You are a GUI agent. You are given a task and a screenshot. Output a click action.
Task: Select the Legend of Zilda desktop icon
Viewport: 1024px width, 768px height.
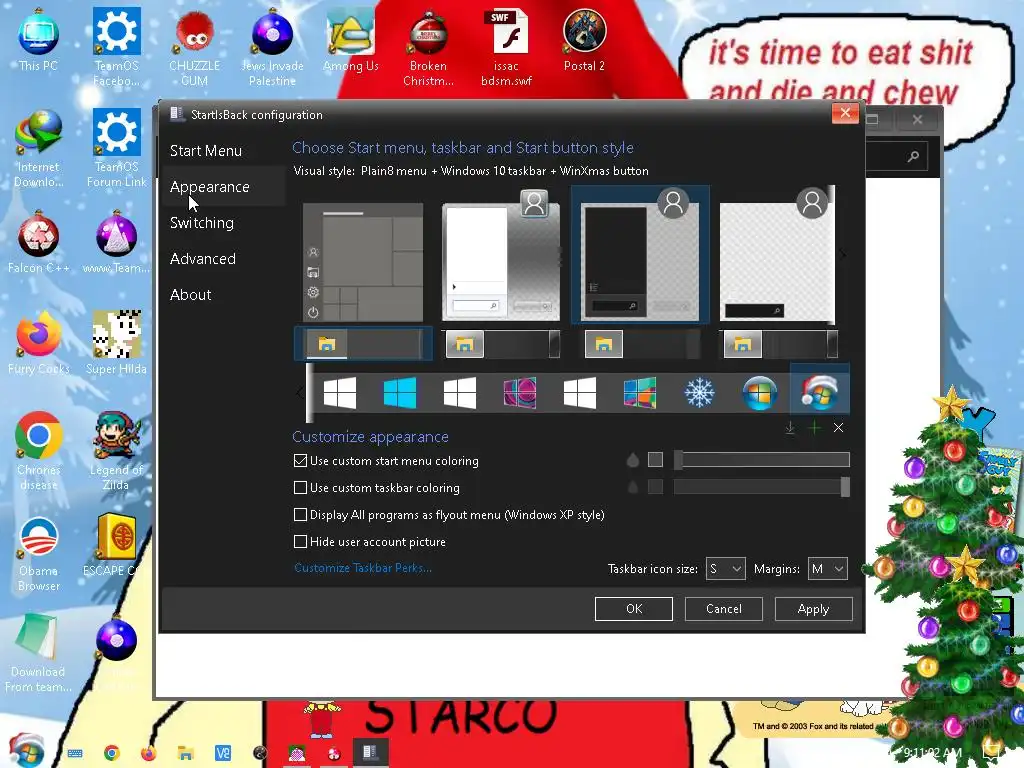(116, 453)
